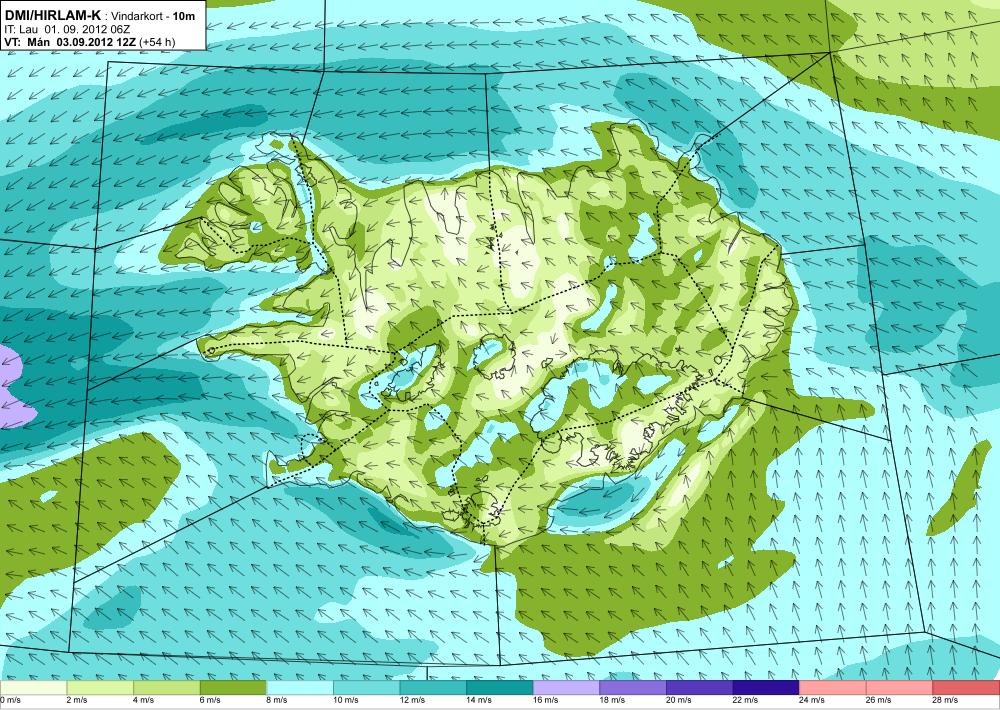Click the 8 m/s pale cyan legend swatch
Viewport: 1000px width, 710px height.
click(x=300, y=688)
